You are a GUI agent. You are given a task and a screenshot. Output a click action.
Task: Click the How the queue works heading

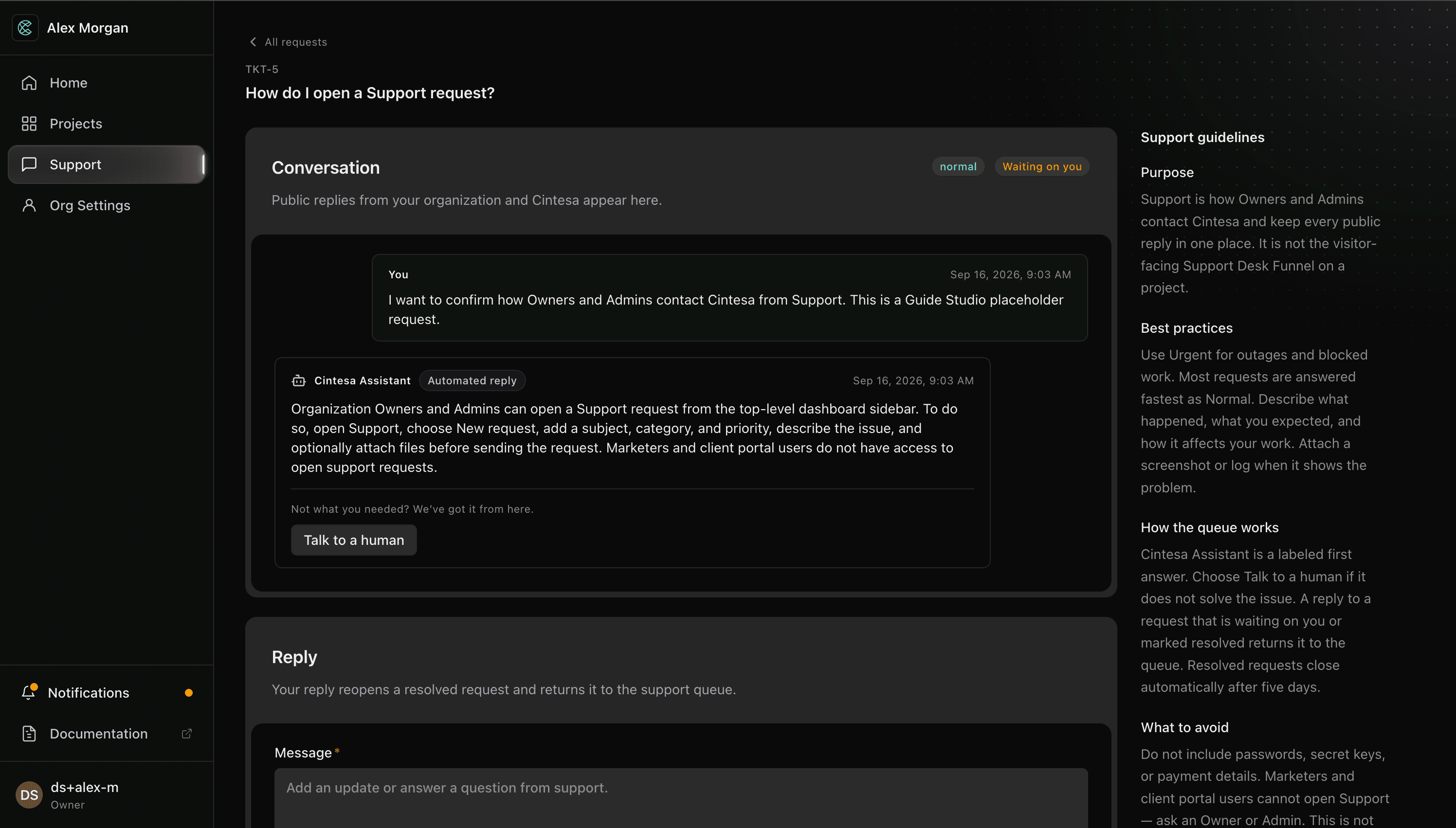(x=1209, y=528)
